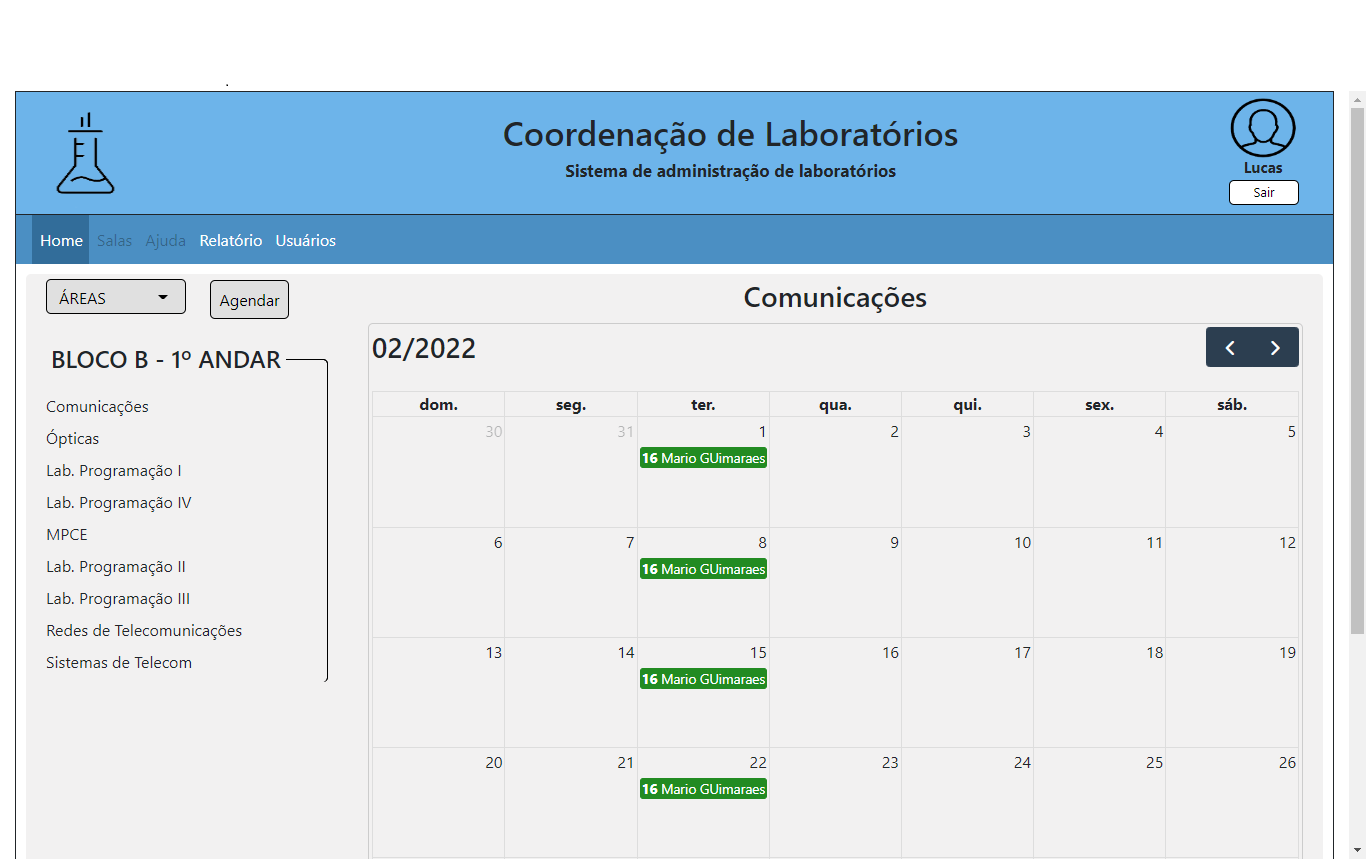Click the Agendar button
Screen dimensions: 1366x864
249,299
